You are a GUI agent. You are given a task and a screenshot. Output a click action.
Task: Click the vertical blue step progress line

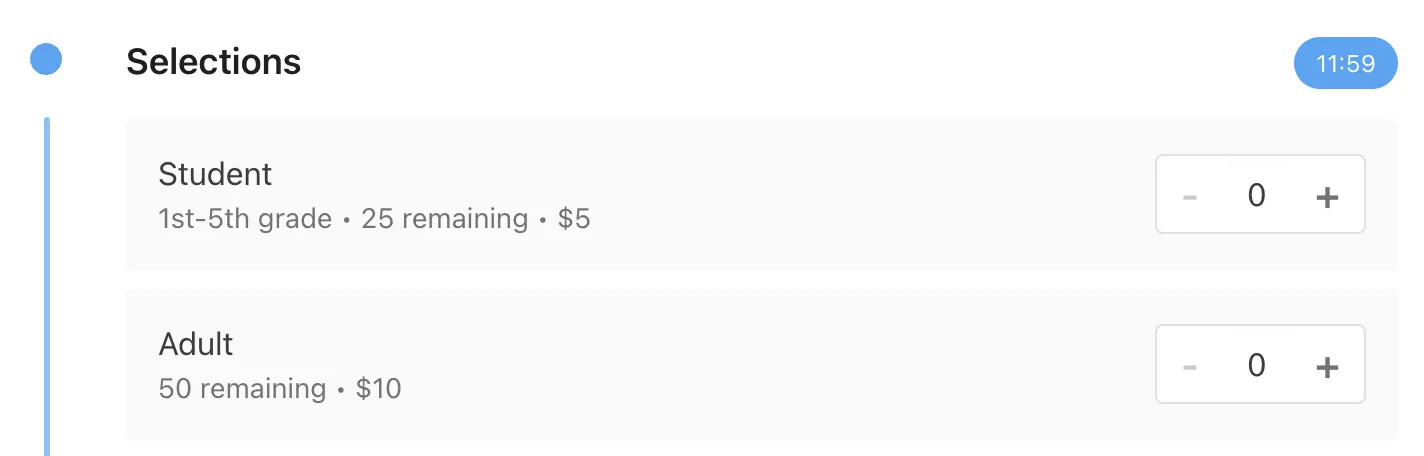point(47,290)
